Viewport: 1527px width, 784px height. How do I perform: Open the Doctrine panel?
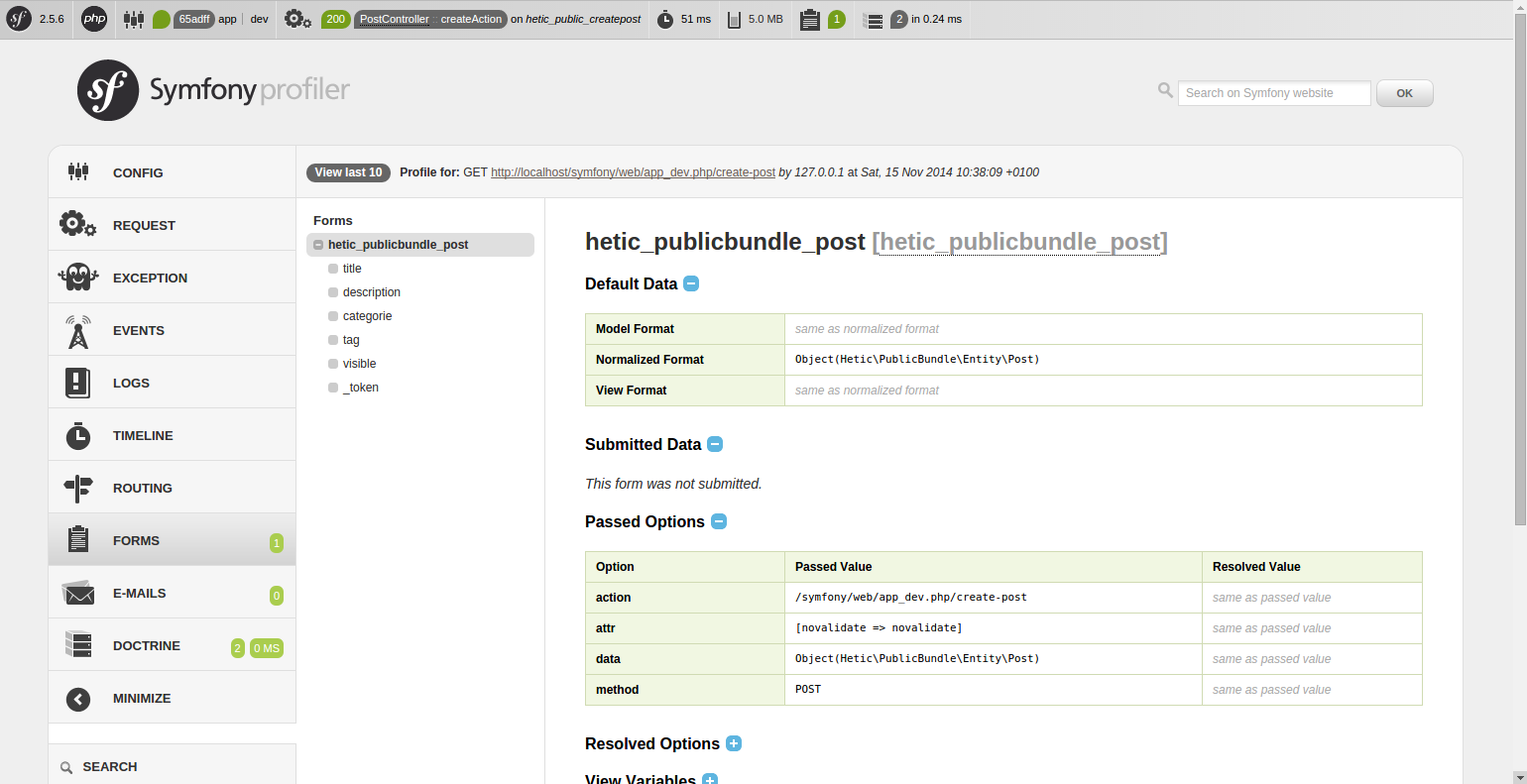(172, 644)
